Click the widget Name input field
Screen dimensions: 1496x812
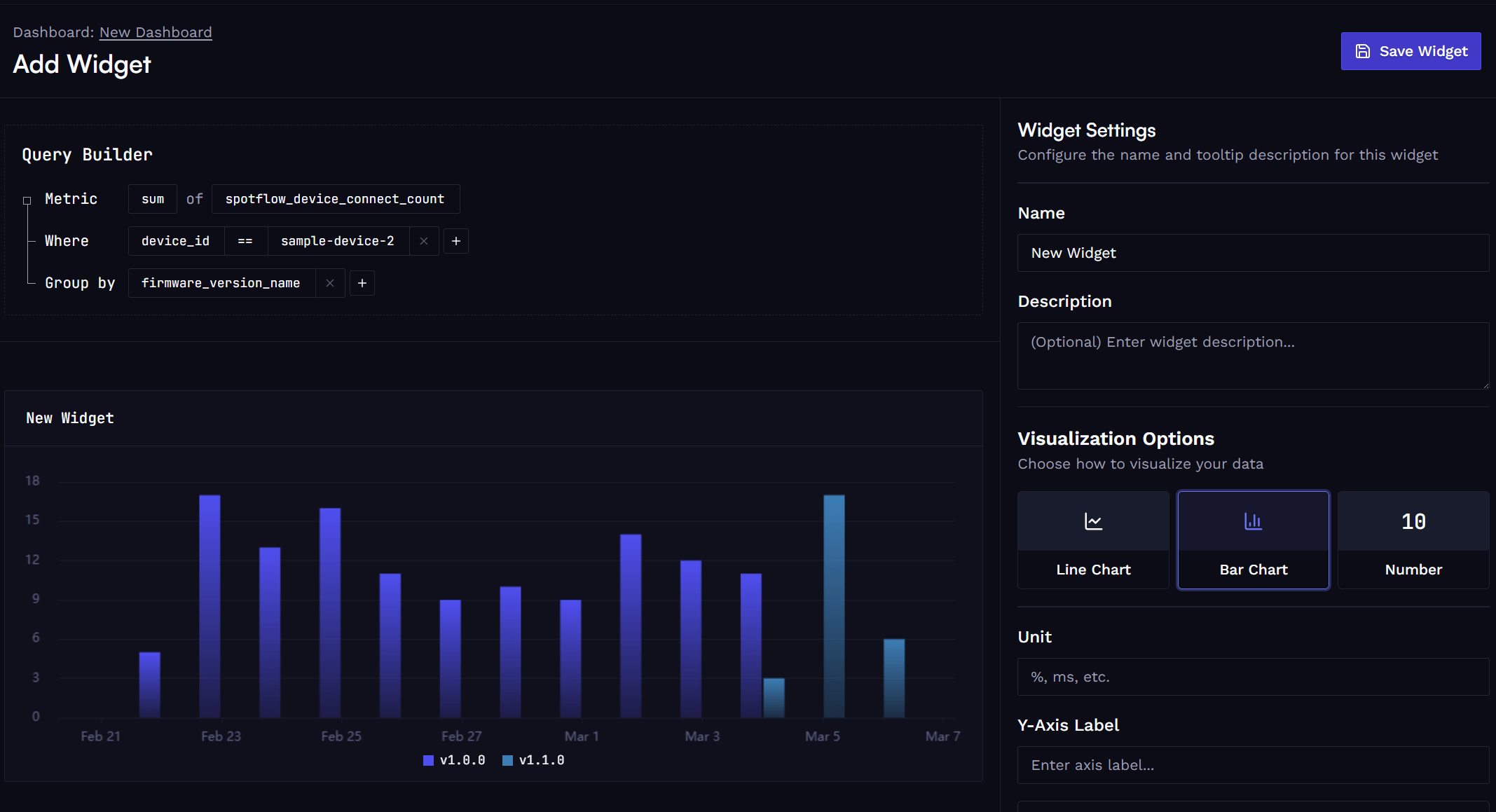[1252, 253]
